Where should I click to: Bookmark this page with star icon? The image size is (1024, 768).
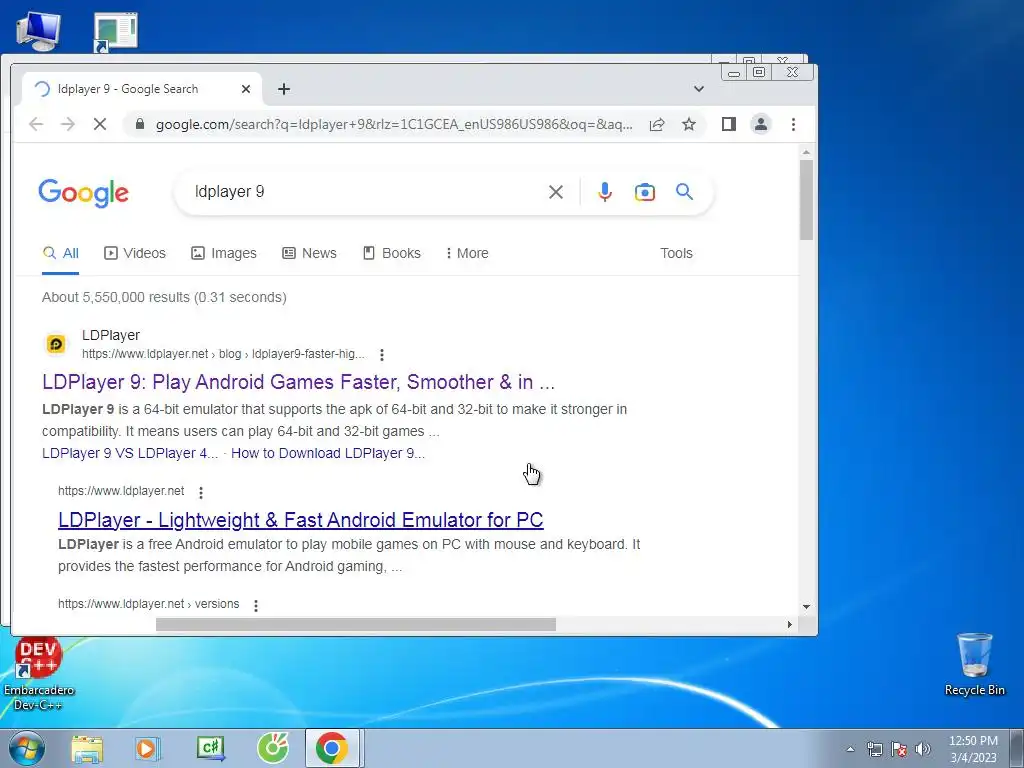click(x=688, y=124)
